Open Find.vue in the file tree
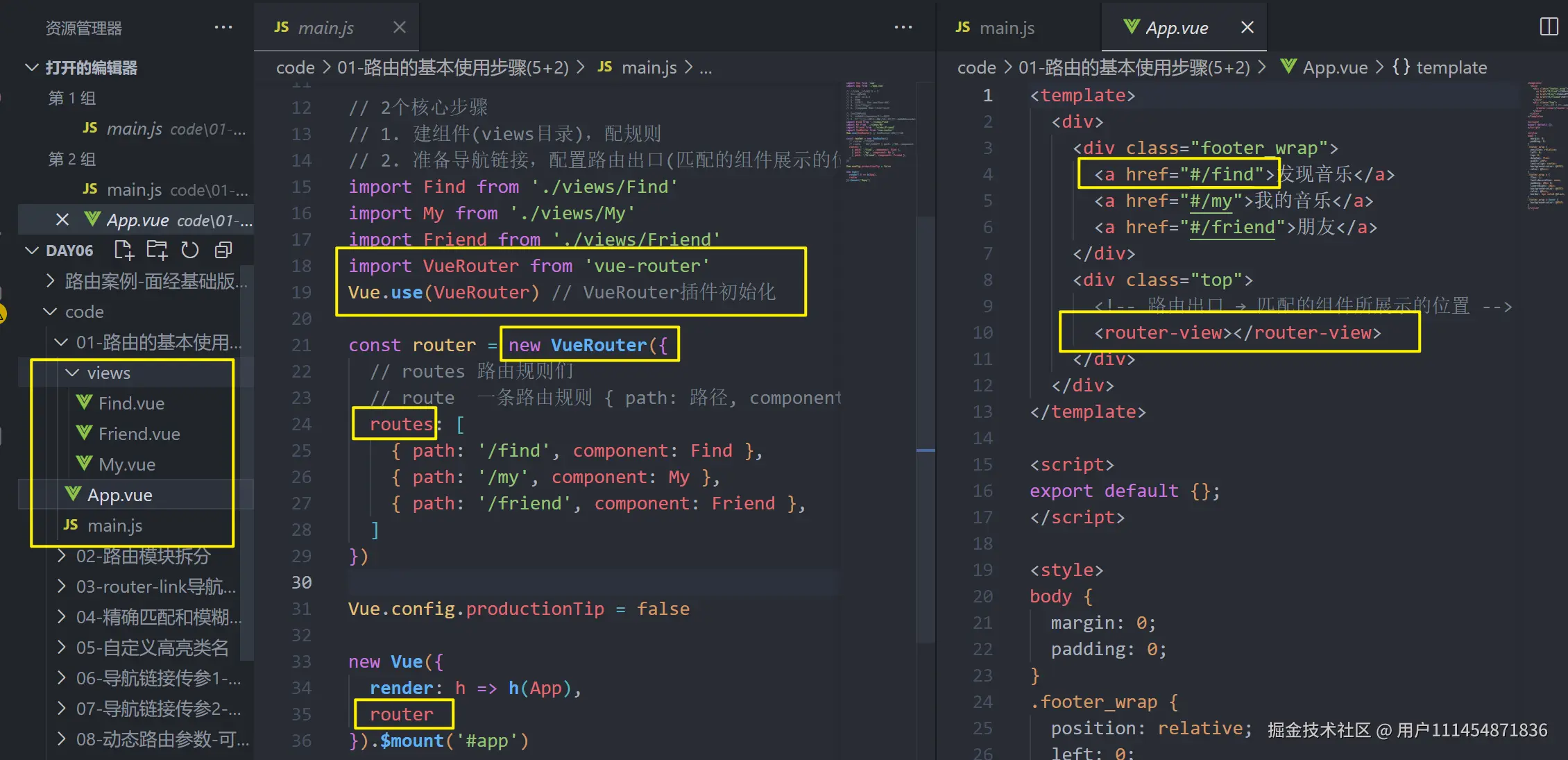Viewport: 1568px width, 760px height. coord(131,403)
